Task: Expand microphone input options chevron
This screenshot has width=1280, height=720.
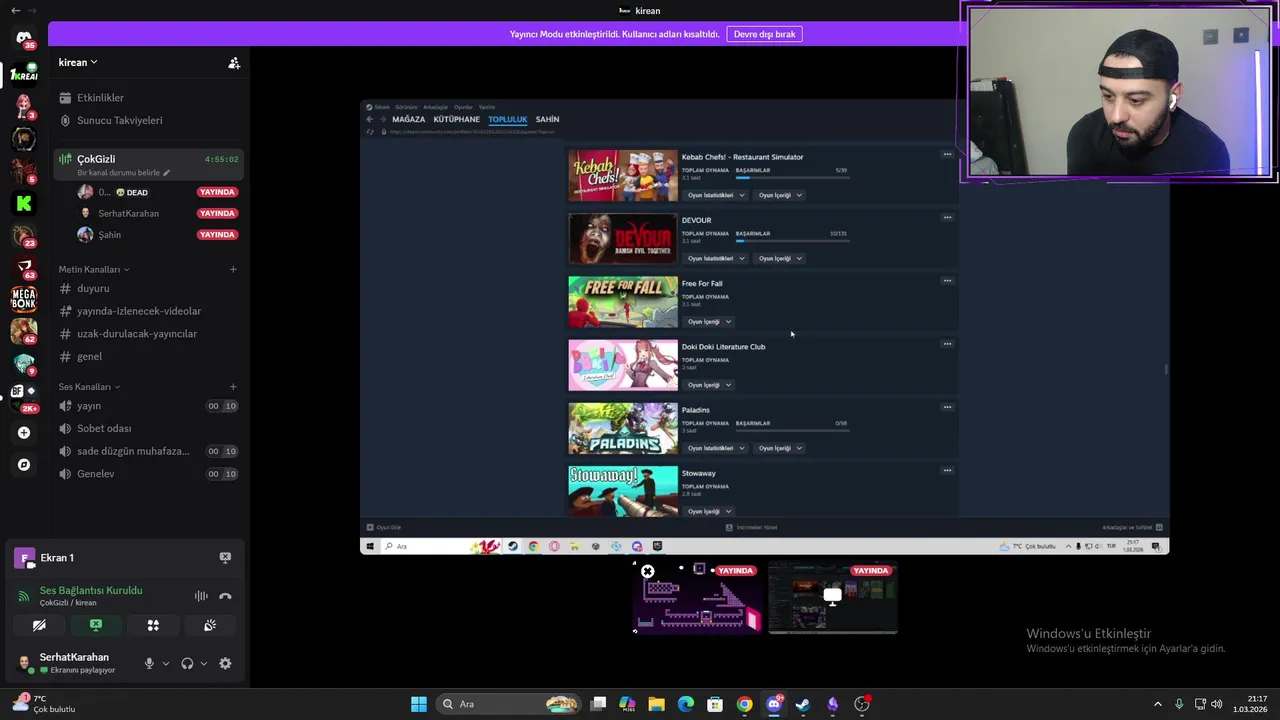Action: pos(166,664)
